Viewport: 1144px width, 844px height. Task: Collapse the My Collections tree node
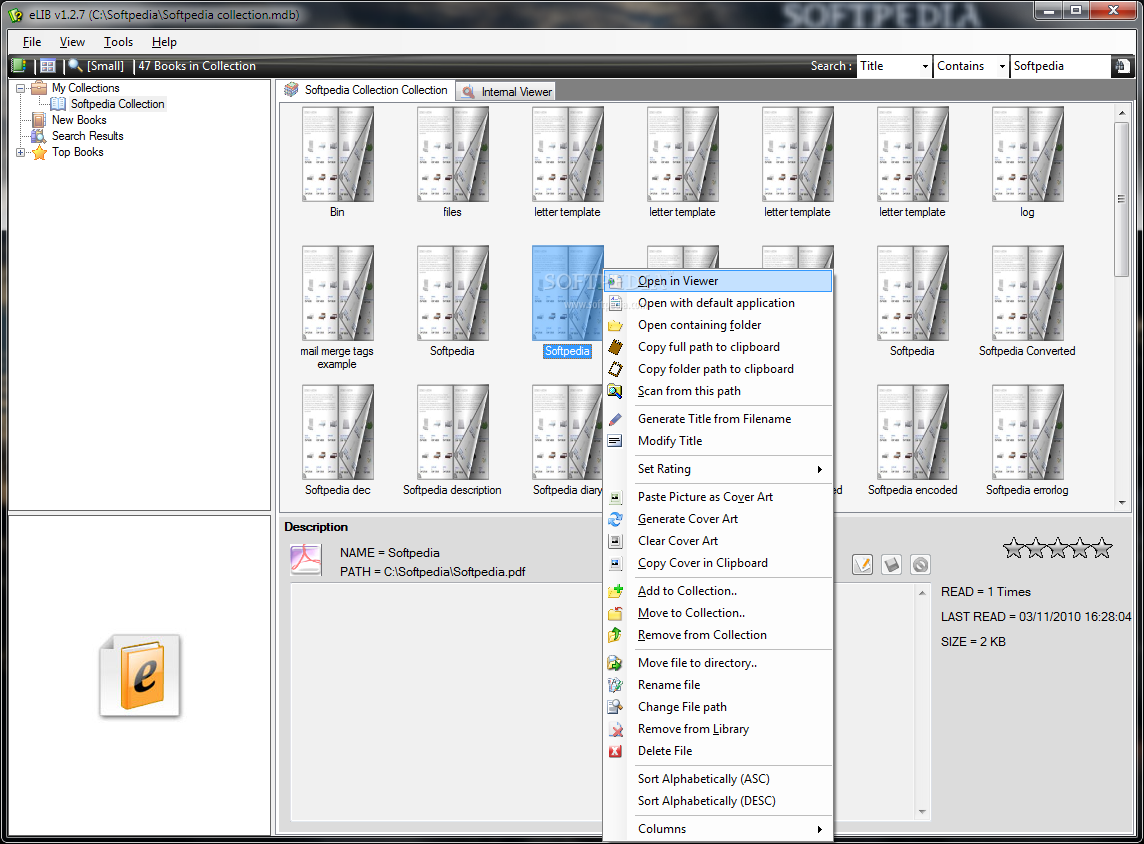[20, 88]
